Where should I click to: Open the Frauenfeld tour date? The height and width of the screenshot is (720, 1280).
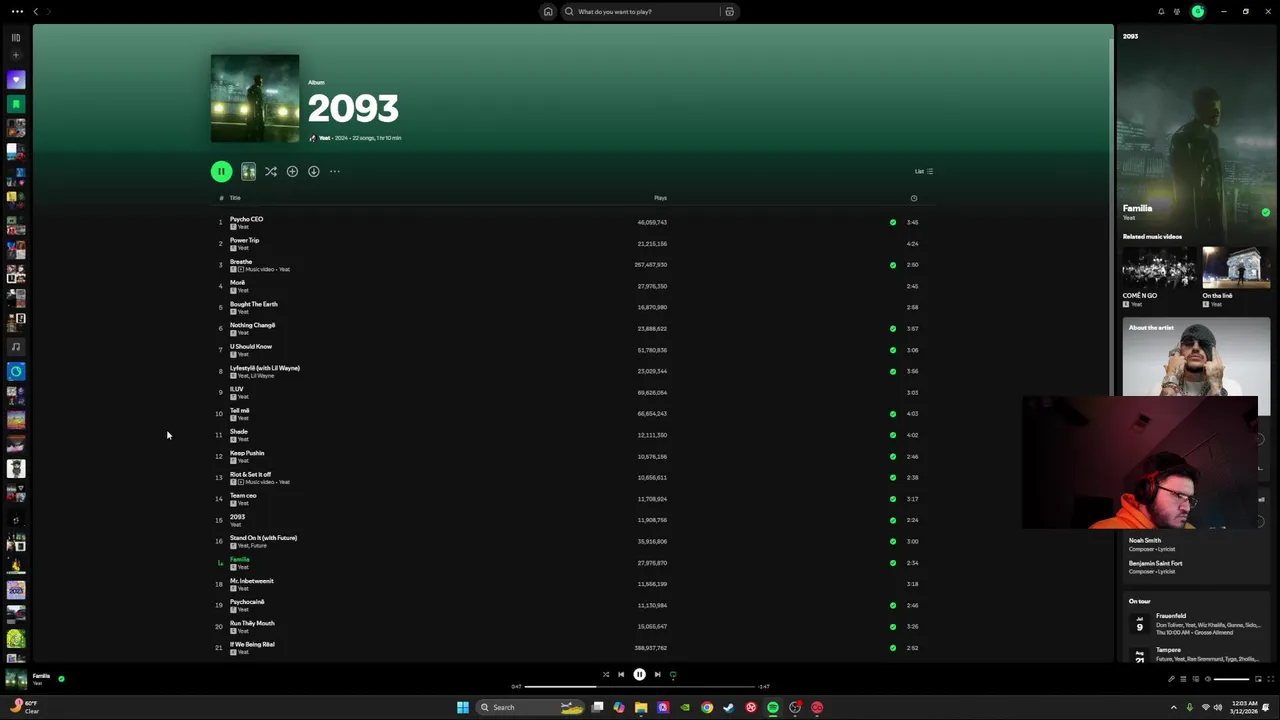1196,624
